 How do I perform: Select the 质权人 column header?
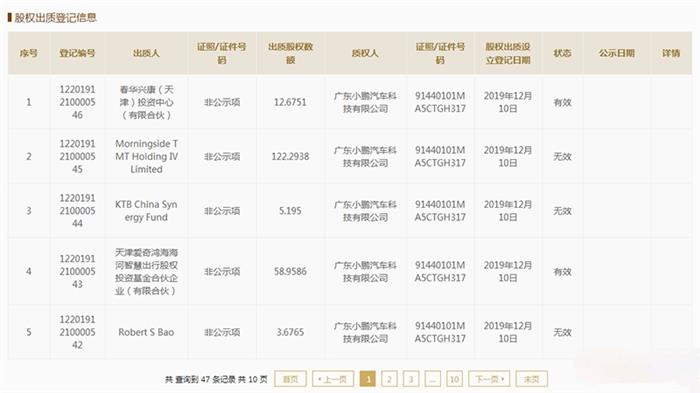click(365, 53)
